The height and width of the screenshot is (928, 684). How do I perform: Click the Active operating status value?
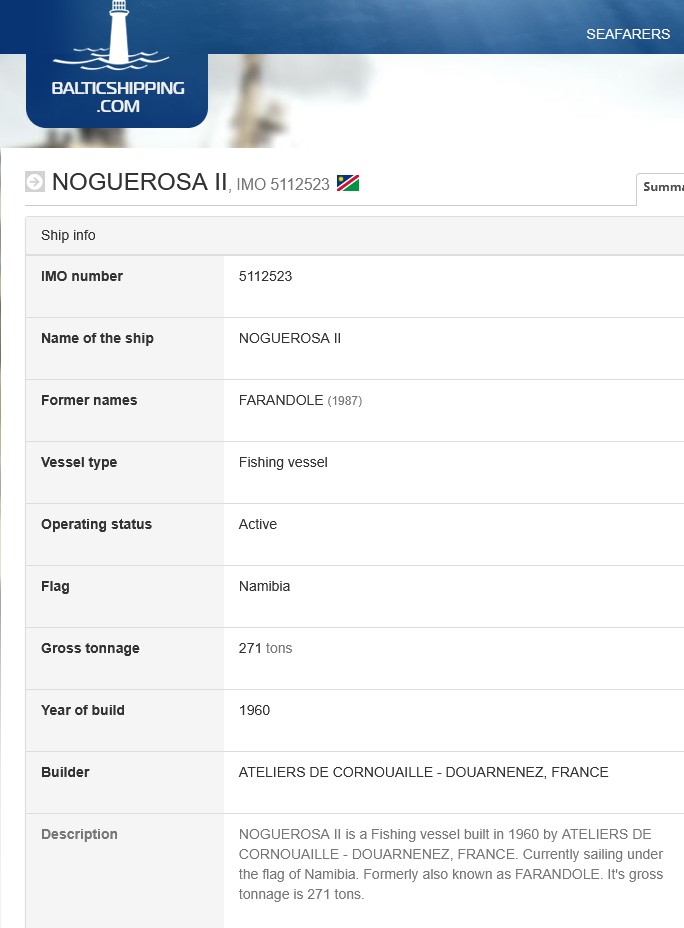(x=258, y=524)
